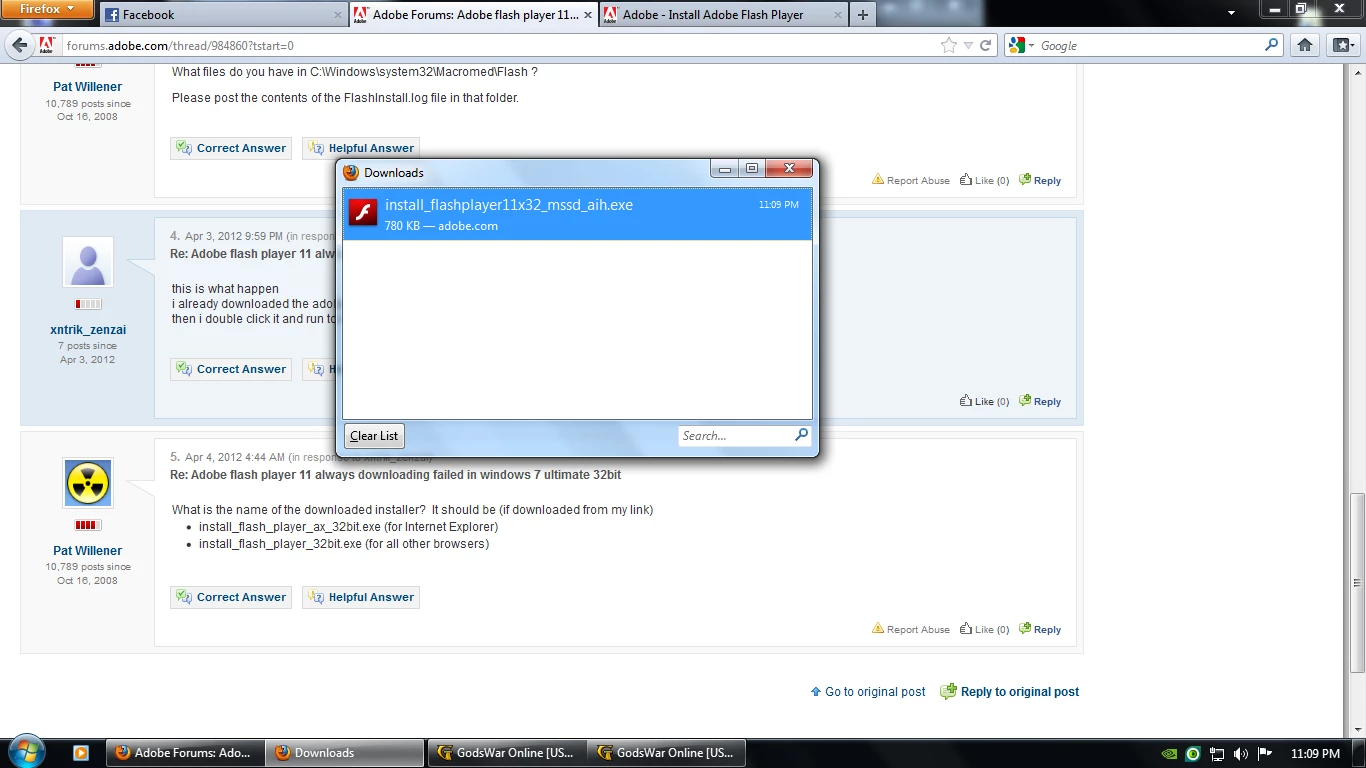Mark post 4 as Correct Answer

point(231,369)
